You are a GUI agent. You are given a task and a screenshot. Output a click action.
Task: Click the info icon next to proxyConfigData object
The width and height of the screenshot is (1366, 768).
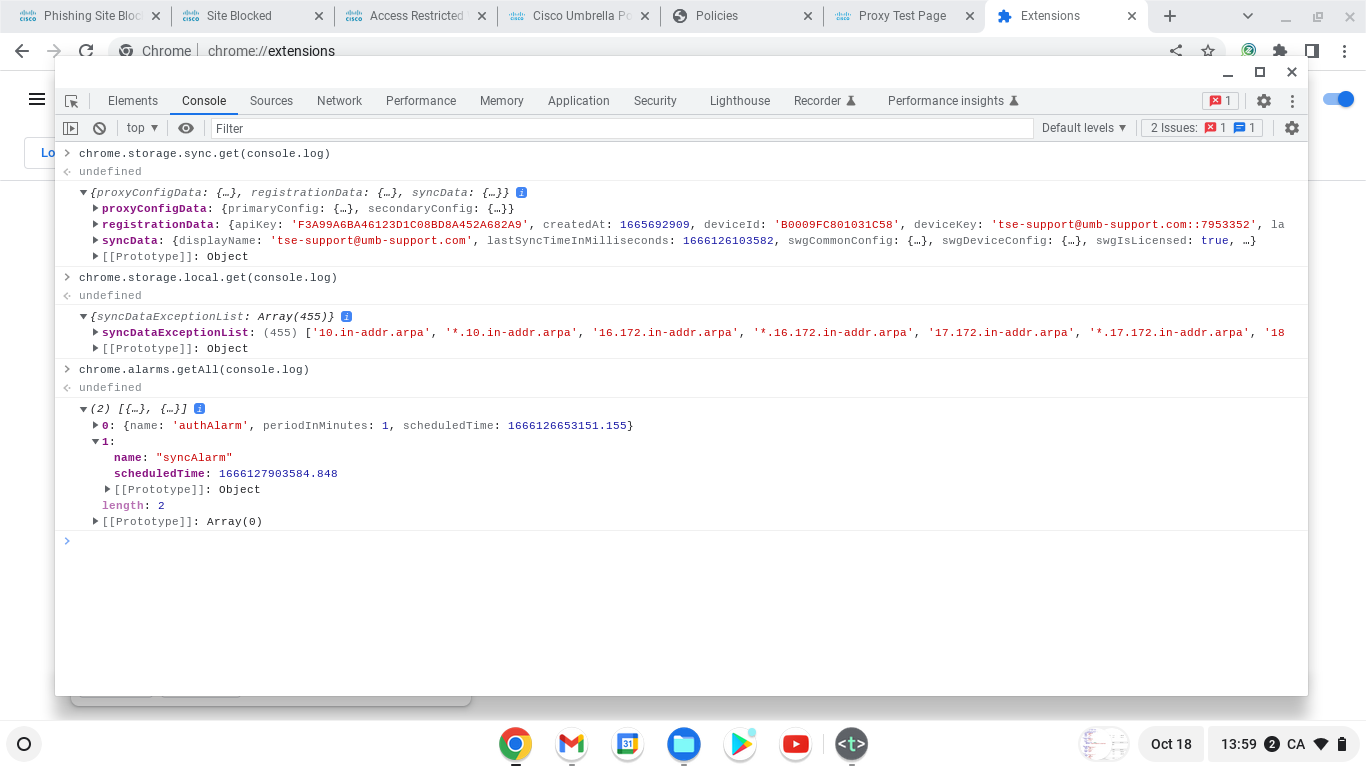point(521,192)
